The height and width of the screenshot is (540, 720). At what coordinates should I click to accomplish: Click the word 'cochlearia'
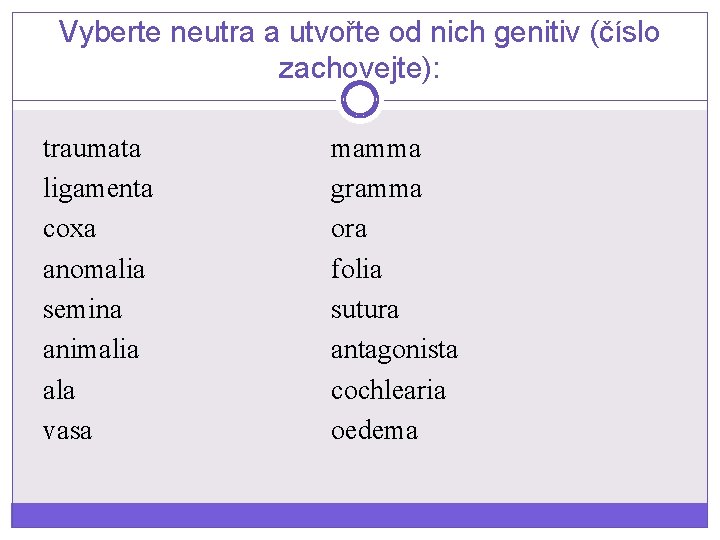pos(388,390)
